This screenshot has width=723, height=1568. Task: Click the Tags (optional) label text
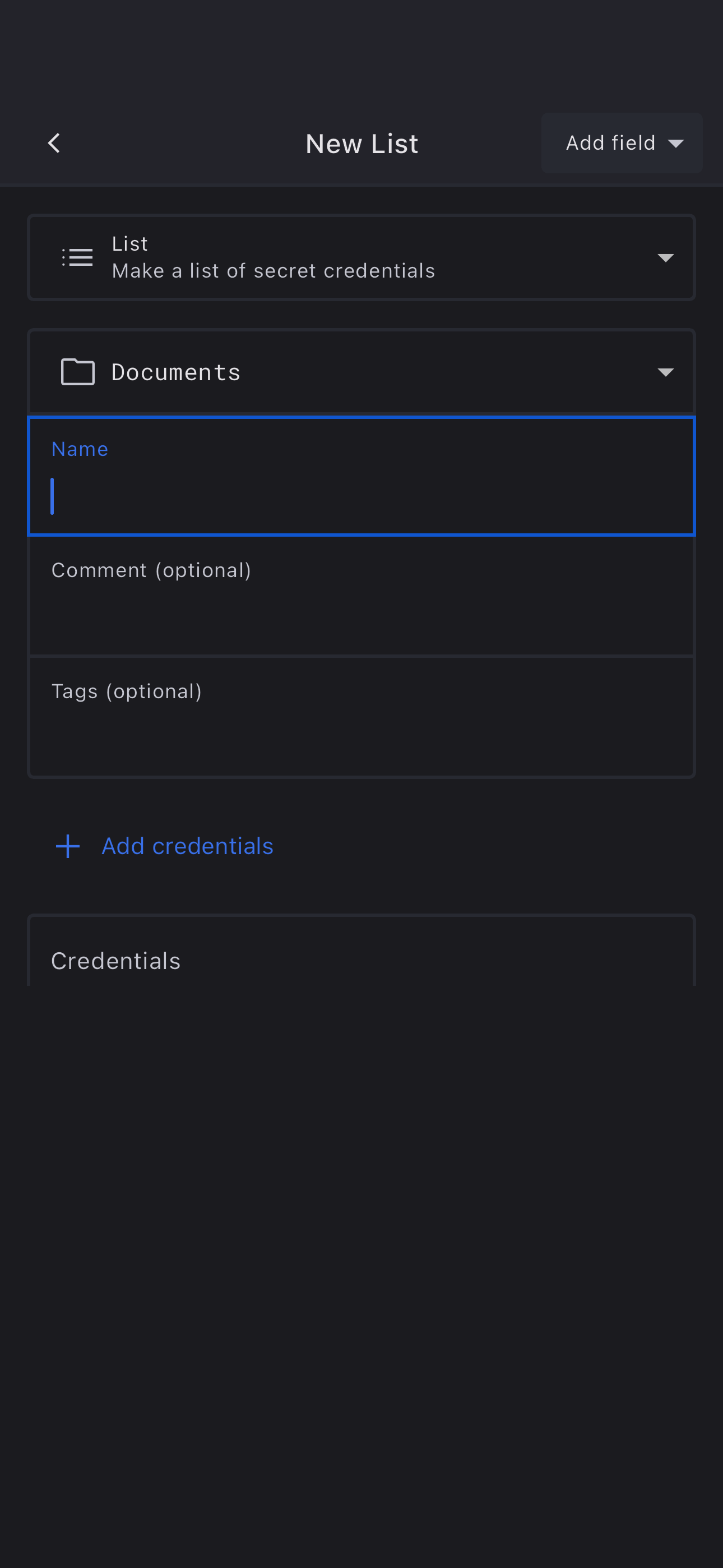(x=127, y=691)
